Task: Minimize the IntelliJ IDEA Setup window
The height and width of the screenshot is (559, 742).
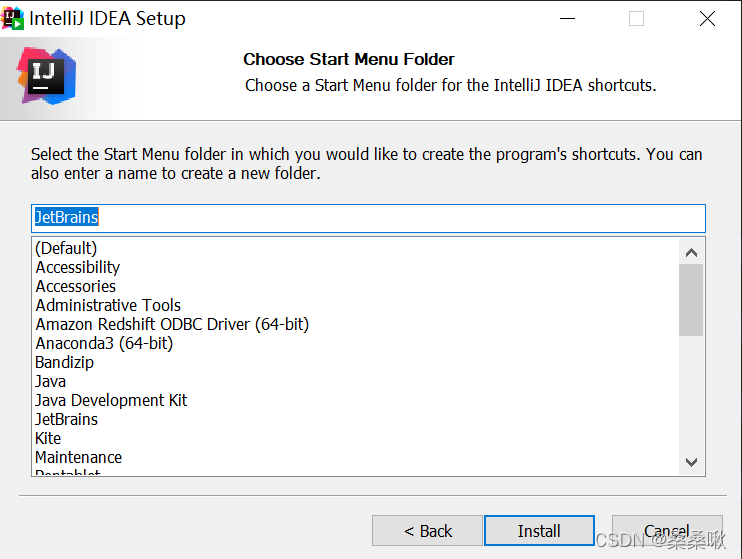Action: (567, 18)
